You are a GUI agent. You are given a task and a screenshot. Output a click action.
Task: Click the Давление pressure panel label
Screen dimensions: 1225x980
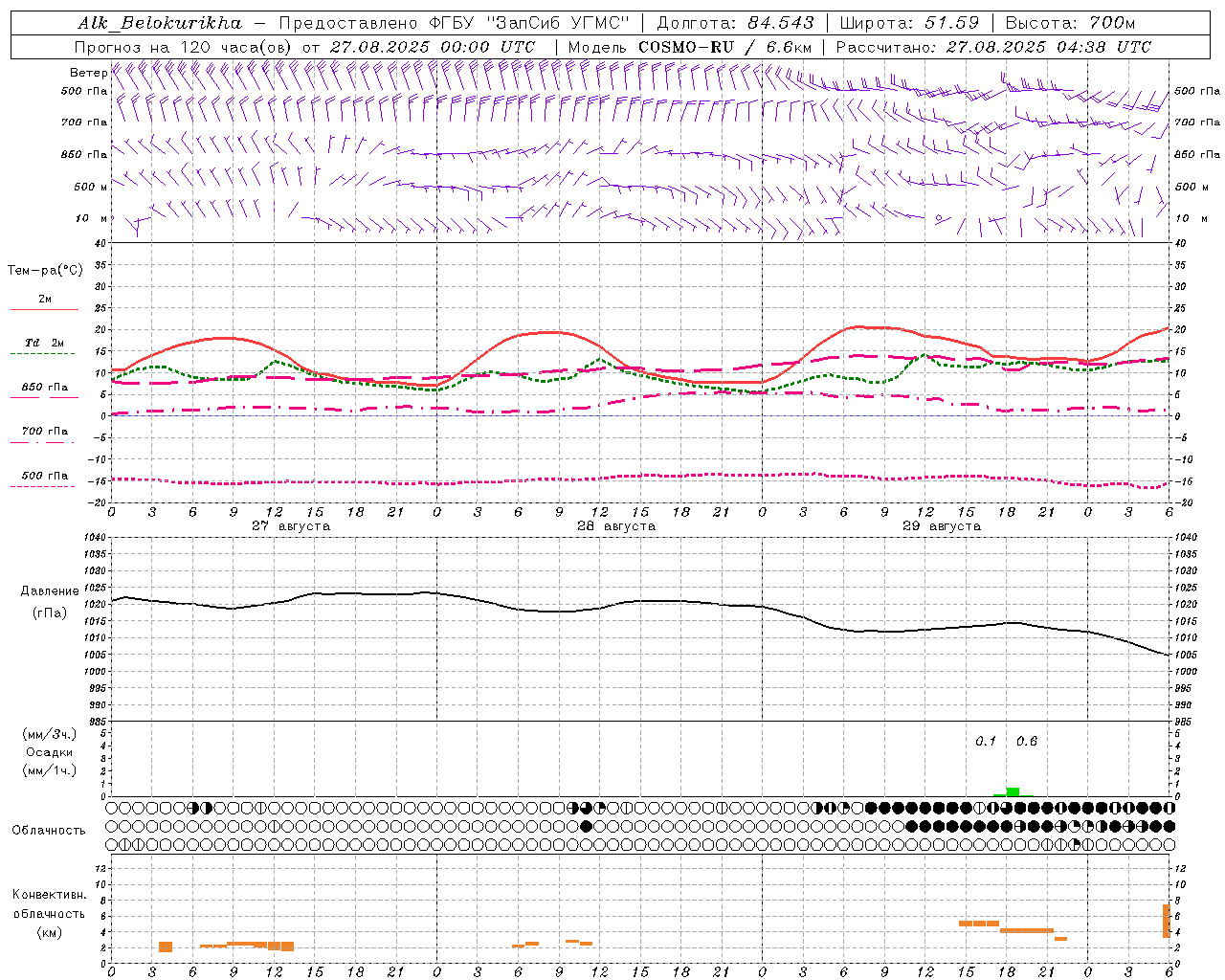[49, 590]
